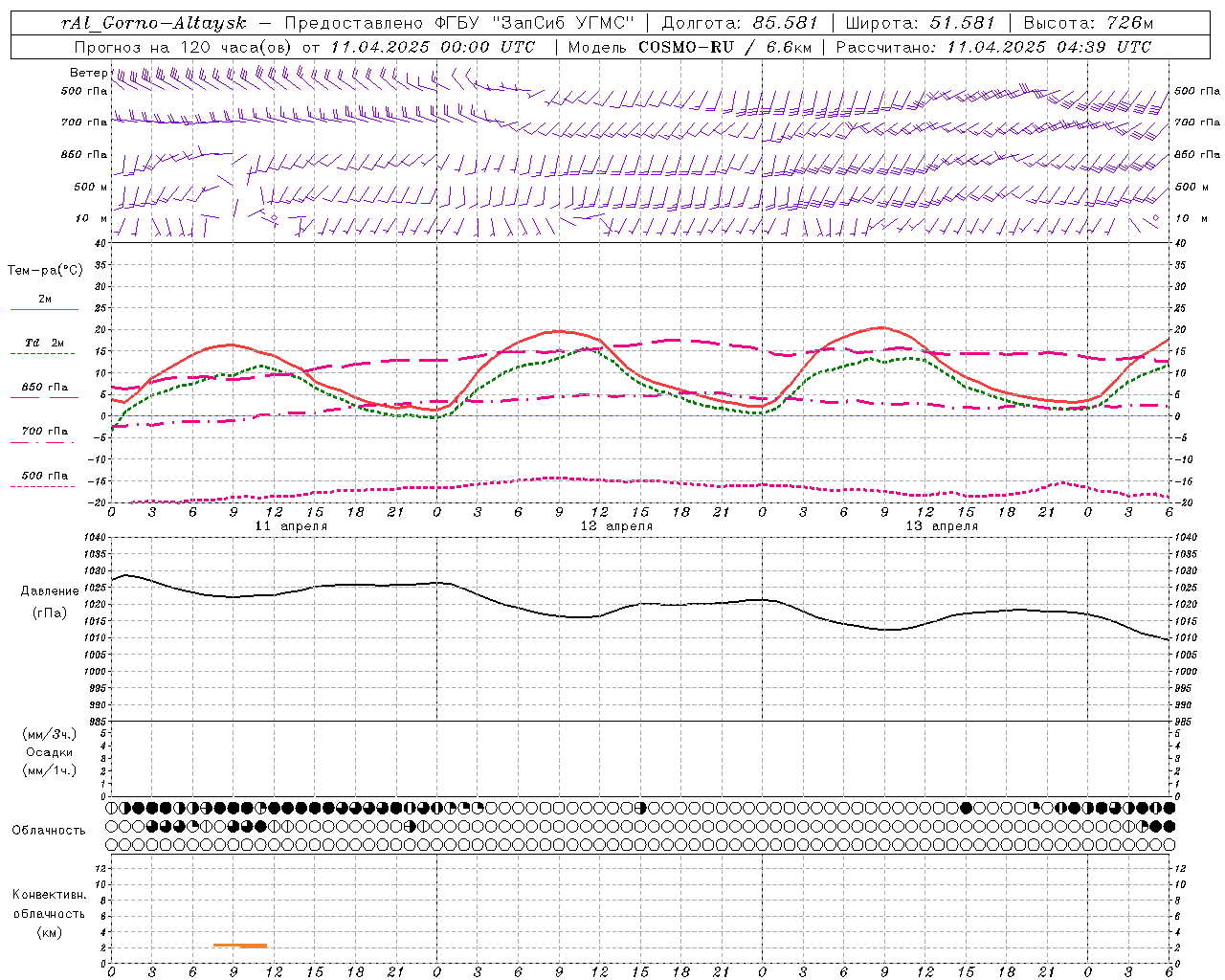The image size is (1225, 980).
Task: Click the 'Рассчитано: 11.04.2025 04:39 UTC' timestamp
Action: (993, 47)
